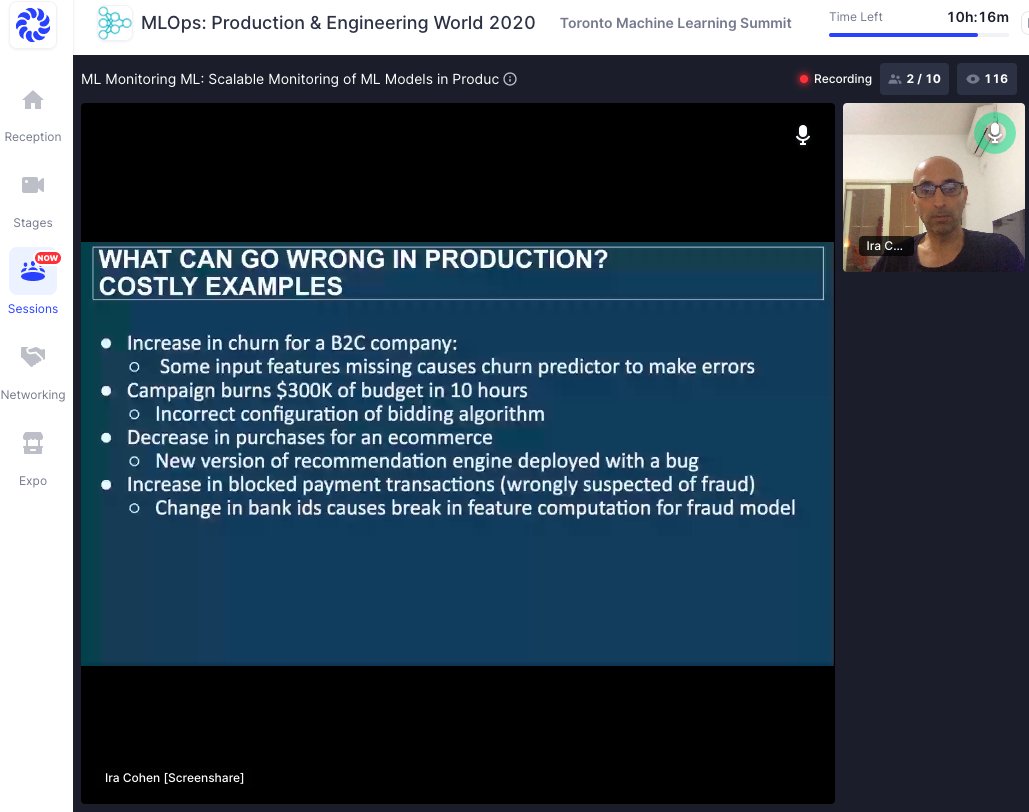Click the event title MLOps: Production & Engineering World 2020

[x=338, y=23]
